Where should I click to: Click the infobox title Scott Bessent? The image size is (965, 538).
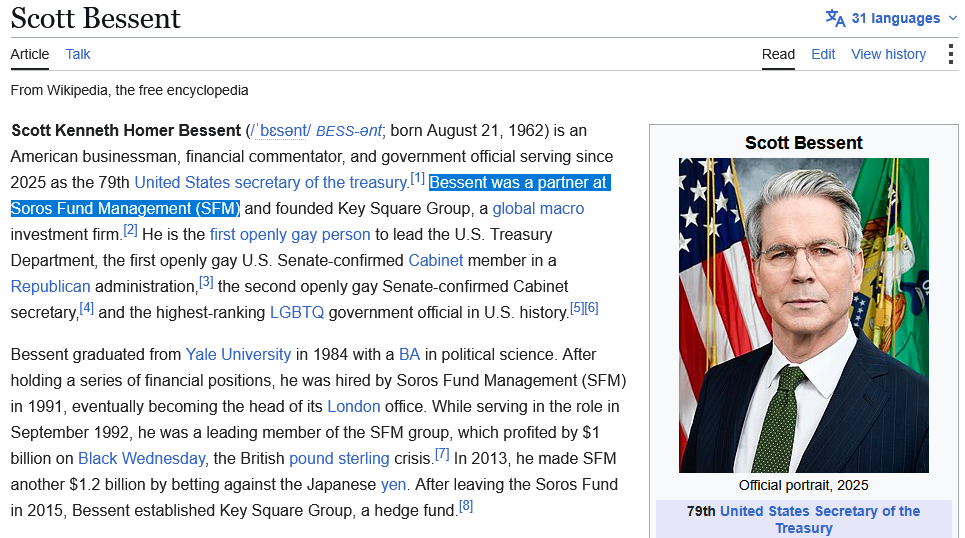804,143
